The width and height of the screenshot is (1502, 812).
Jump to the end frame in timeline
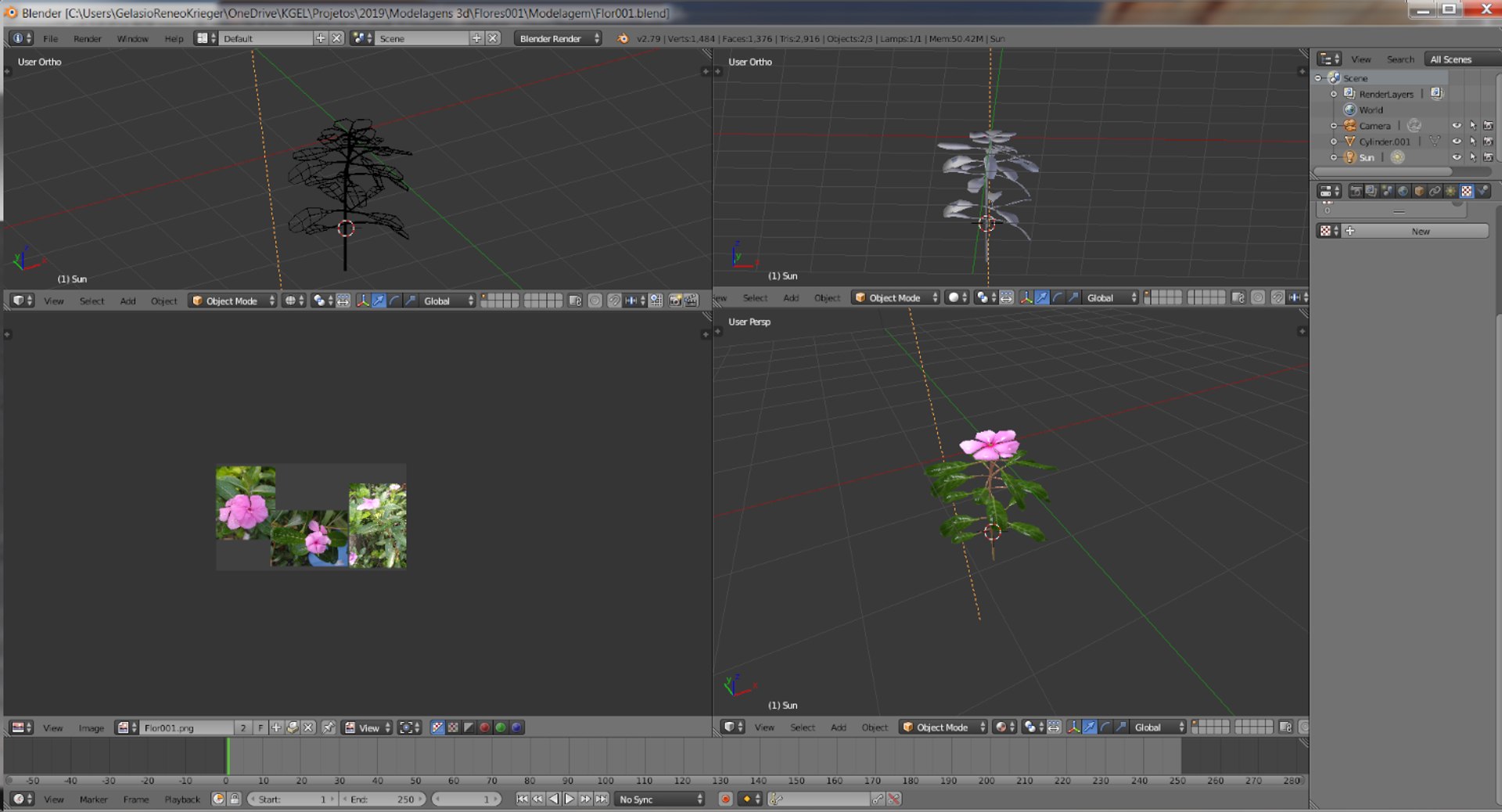[x=602, y=799]
